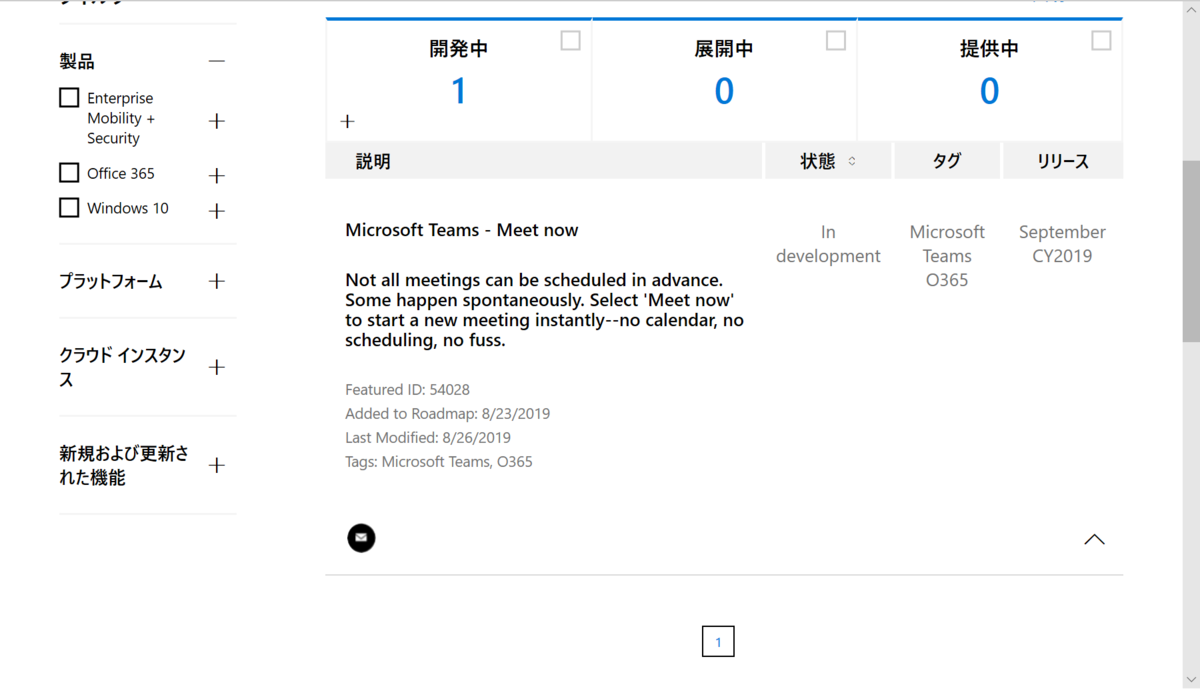Screen dimensions: 1200x689
Task: Click the 製品 section heading
Action: click(x=77, y=62)
